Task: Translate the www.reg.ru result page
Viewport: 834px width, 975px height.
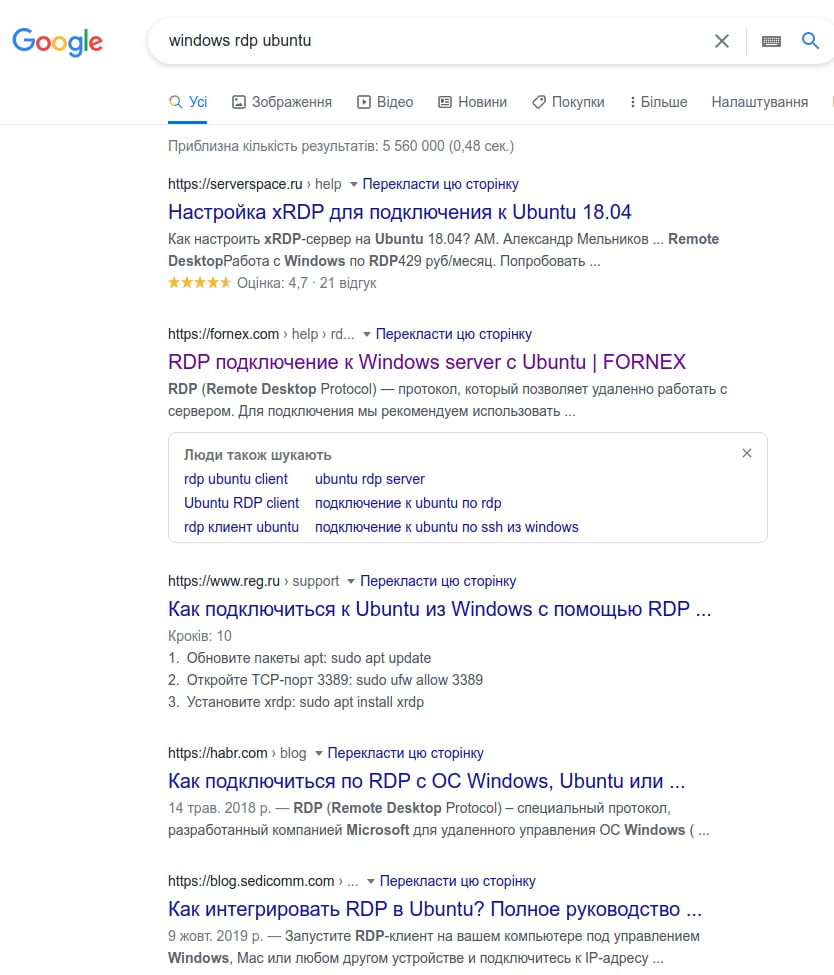Action: coord(438,581)
